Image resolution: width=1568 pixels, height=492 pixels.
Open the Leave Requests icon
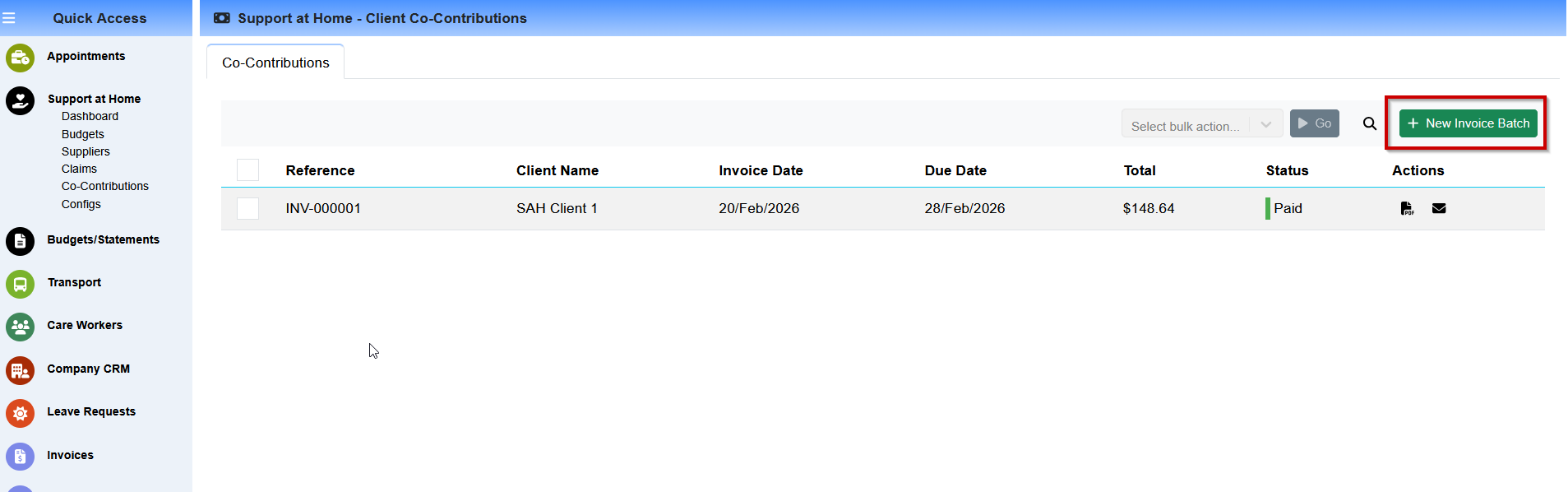(20, 413)
